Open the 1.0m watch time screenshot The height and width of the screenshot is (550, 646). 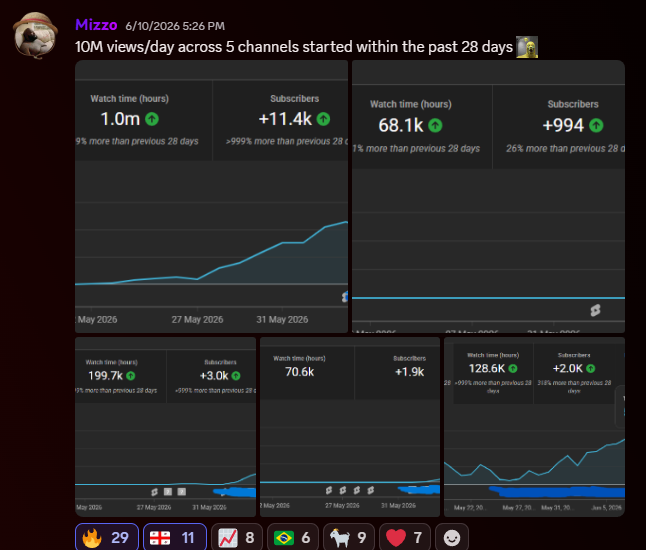pyautogui.click(x=211, y=197)
